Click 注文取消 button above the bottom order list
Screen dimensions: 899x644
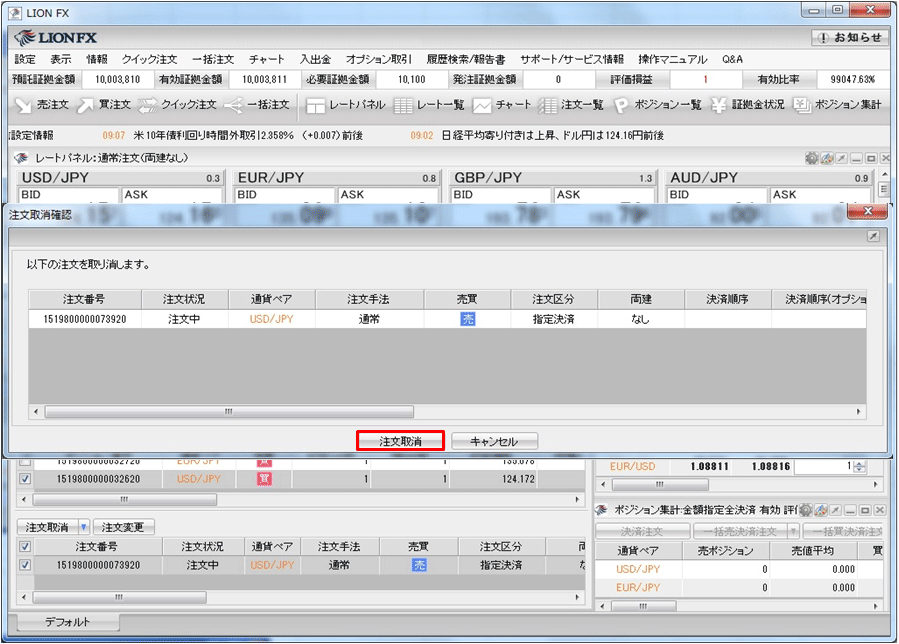[48, 527]
